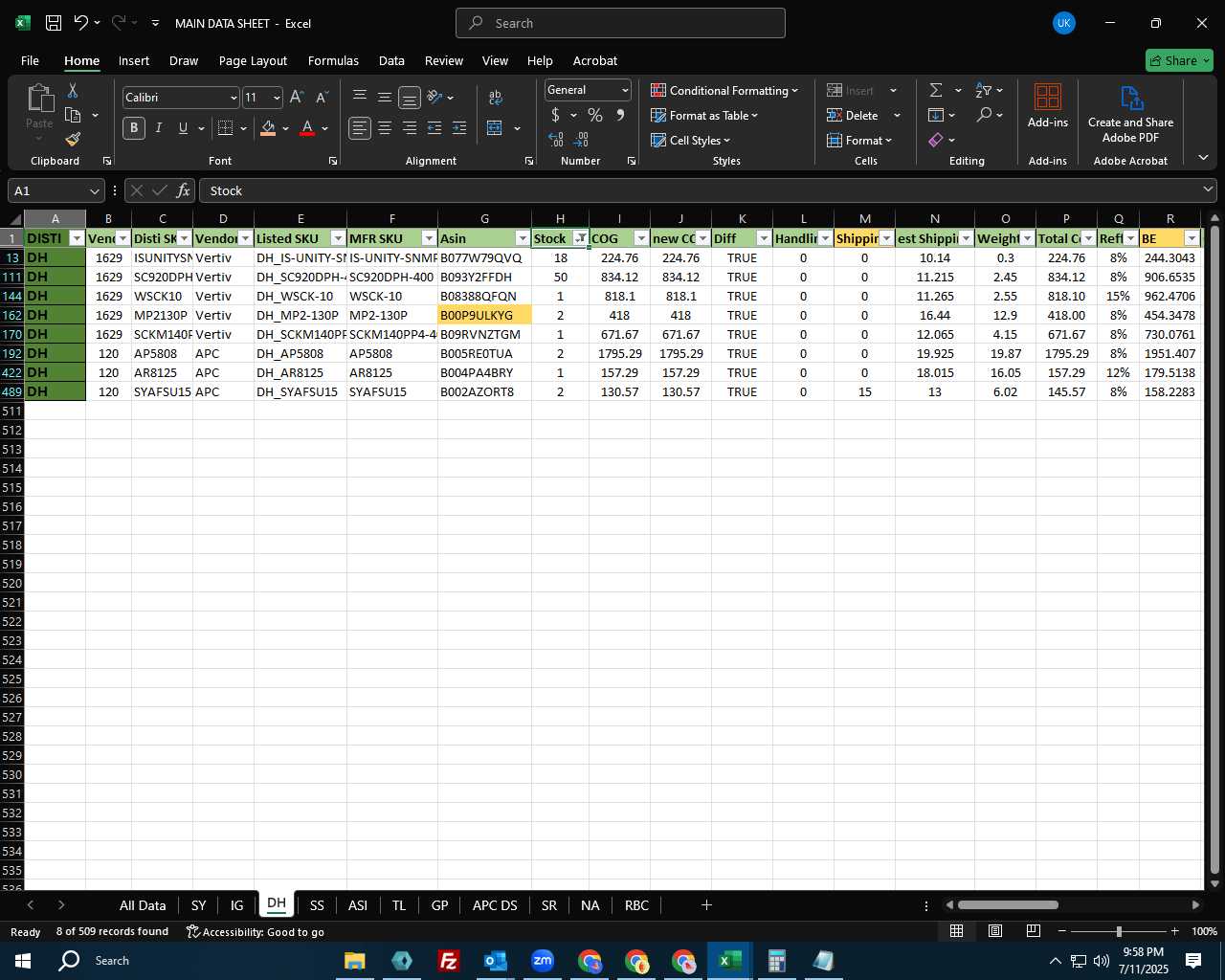Screen dimensions: 1225x980
Task: Undo the last action
Action: pyautogui.click(x=81, y=23)
